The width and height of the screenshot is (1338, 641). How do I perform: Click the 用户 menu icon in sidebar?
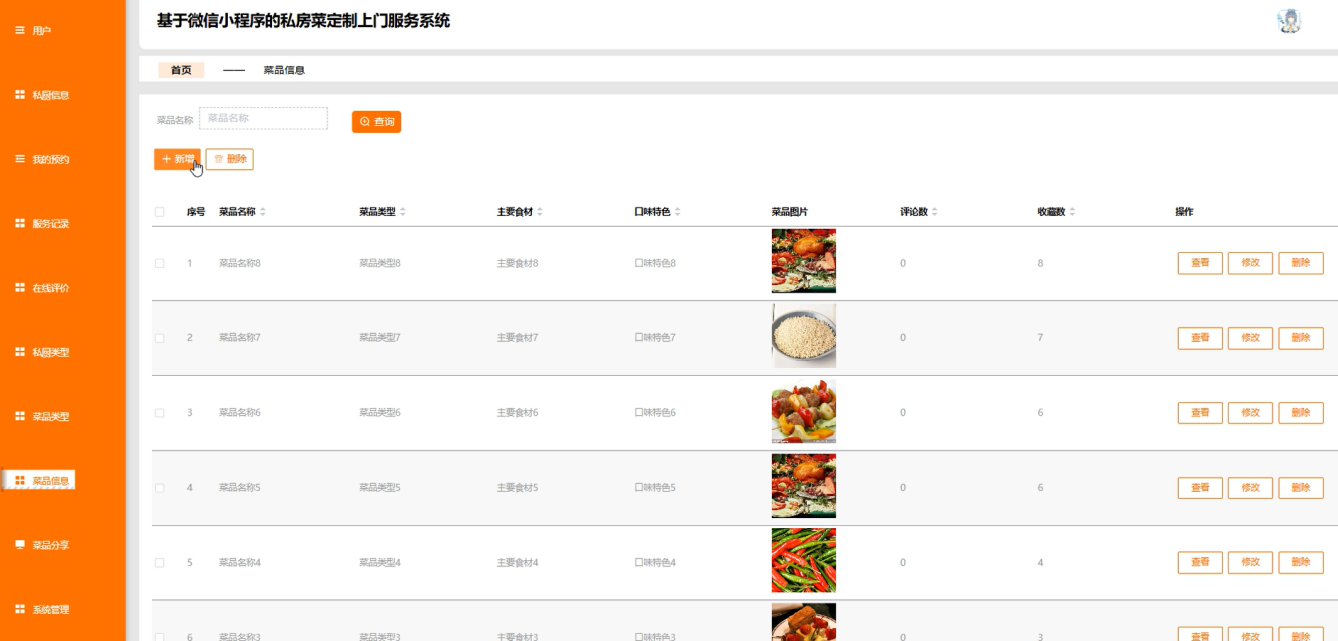point(20,31)
